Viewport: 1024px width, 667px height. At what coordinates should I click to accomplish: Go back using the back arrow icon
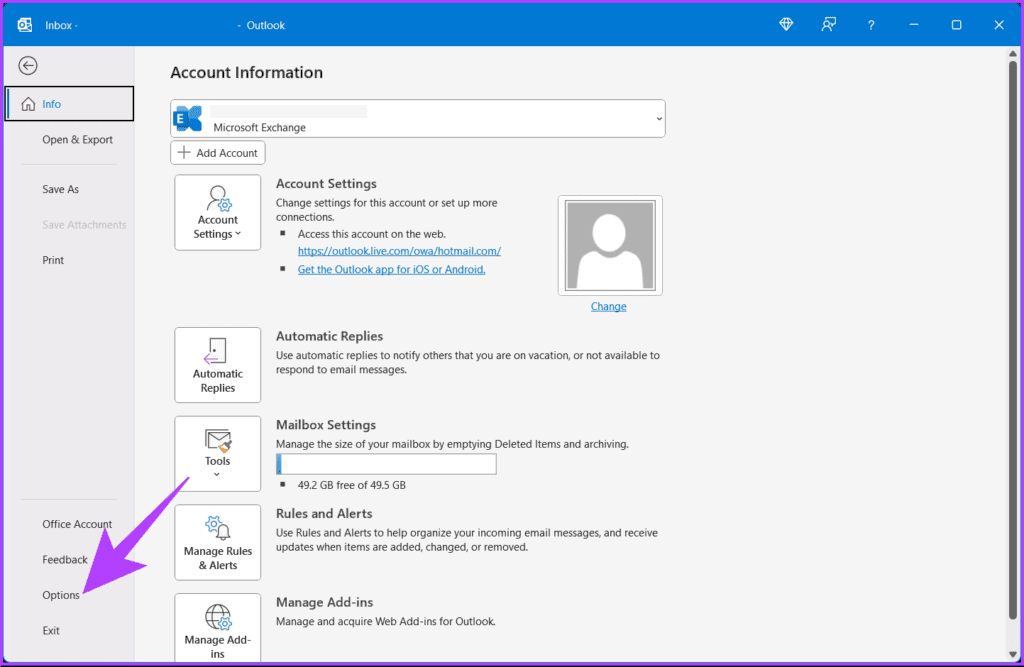click(27, 65)
